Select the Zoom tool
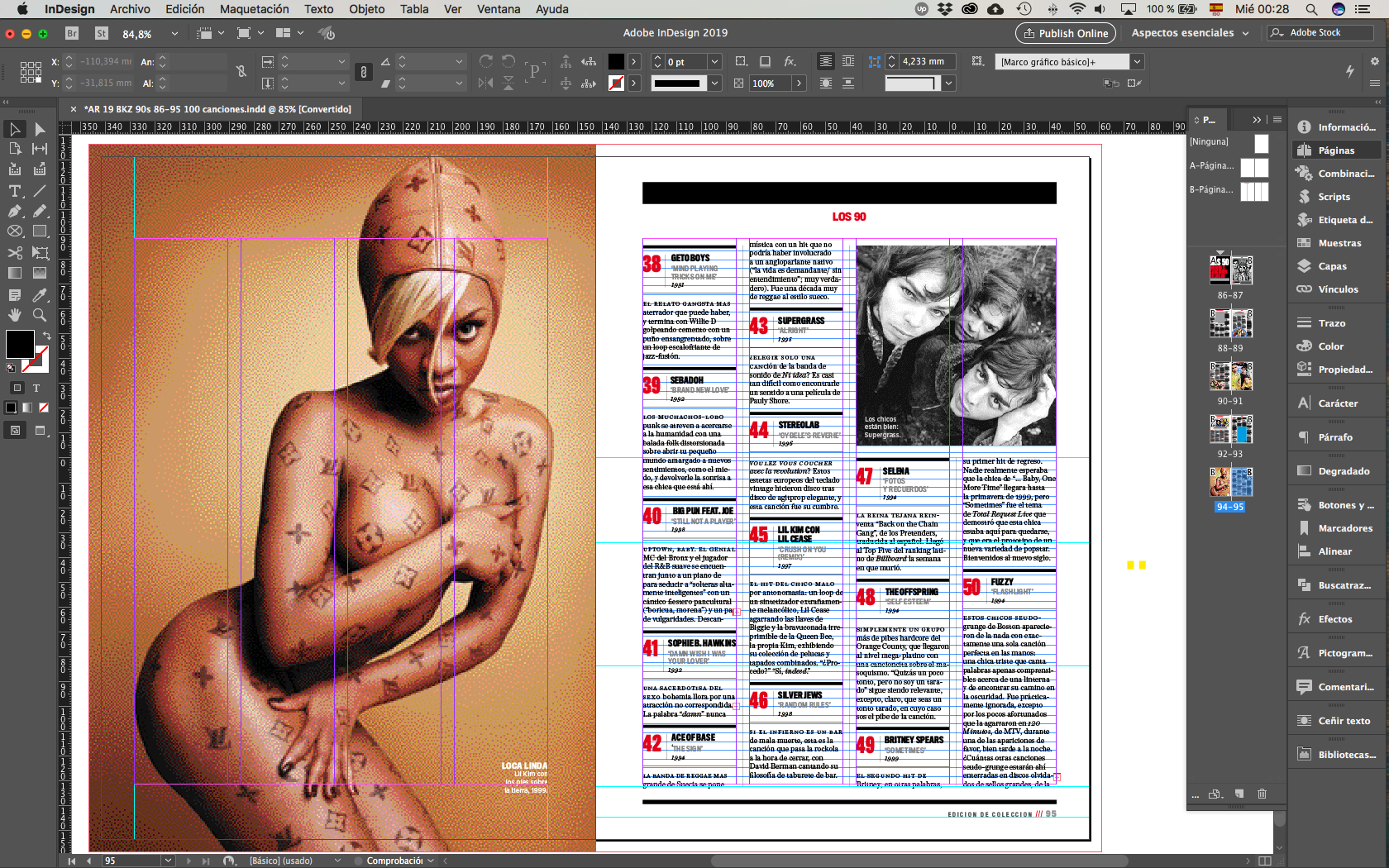Image resolution: width=1389 pixels, height=868 pixels. (x=39, y=315)
